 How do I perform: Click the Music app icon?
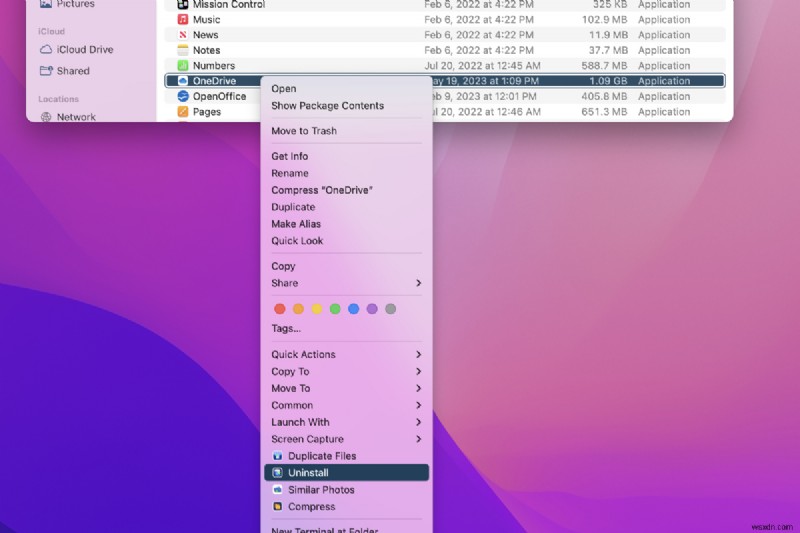point(183,19)
